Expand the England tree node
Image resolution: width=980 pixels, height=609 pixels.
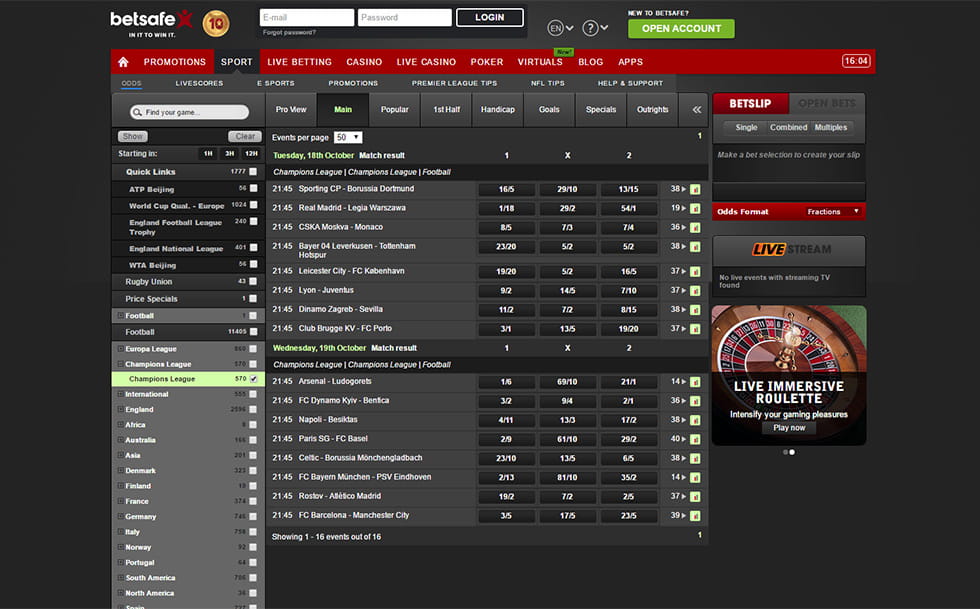pyautogui.click(x=120, y=410)
